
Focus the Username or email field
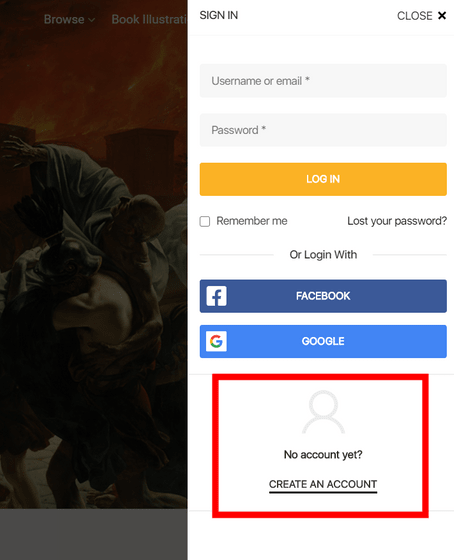click(x=323, y=81)
